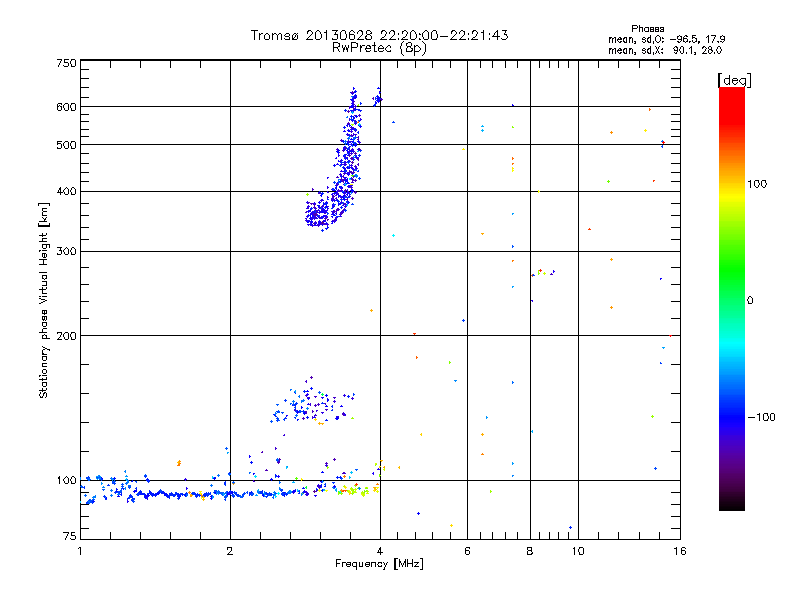Image resolution: width=800 pixels, height=600 pixels.
Task: Click the x-axis tick label '2'
Action: coord(230,551)
